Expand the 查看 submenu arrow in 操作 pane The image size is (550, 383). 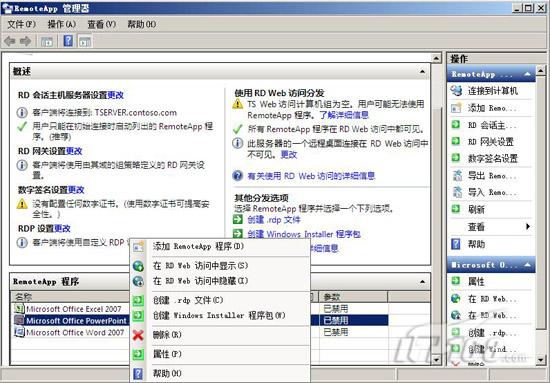(x=528, y=227)
